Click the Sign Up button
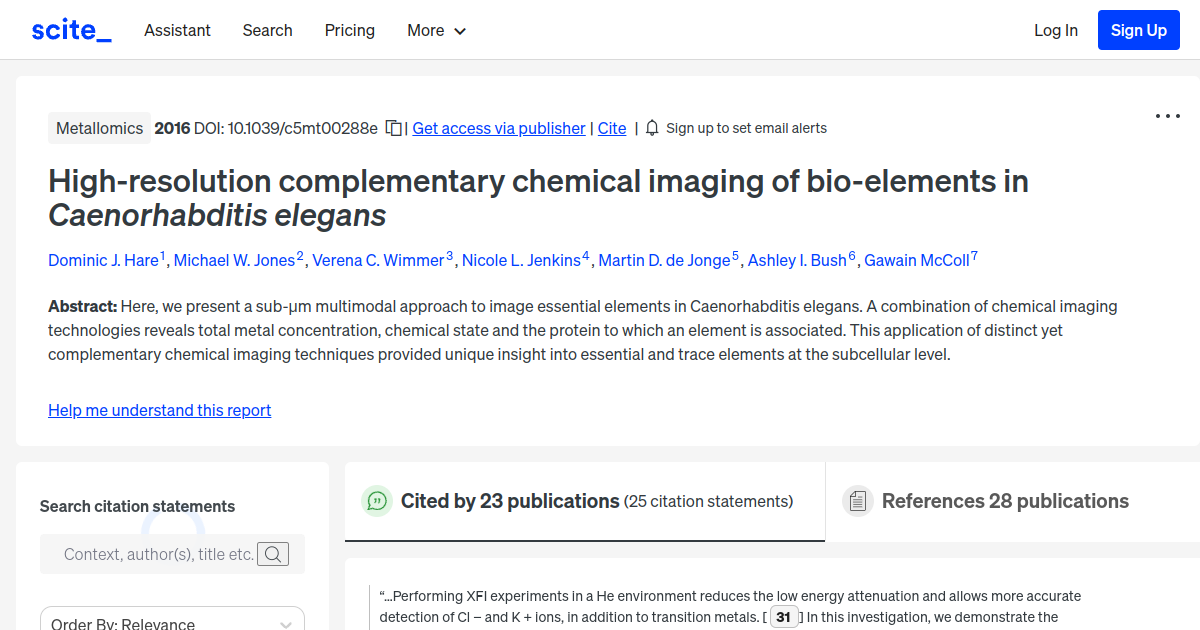The image size is (1200, 630). click(1138, 30)
